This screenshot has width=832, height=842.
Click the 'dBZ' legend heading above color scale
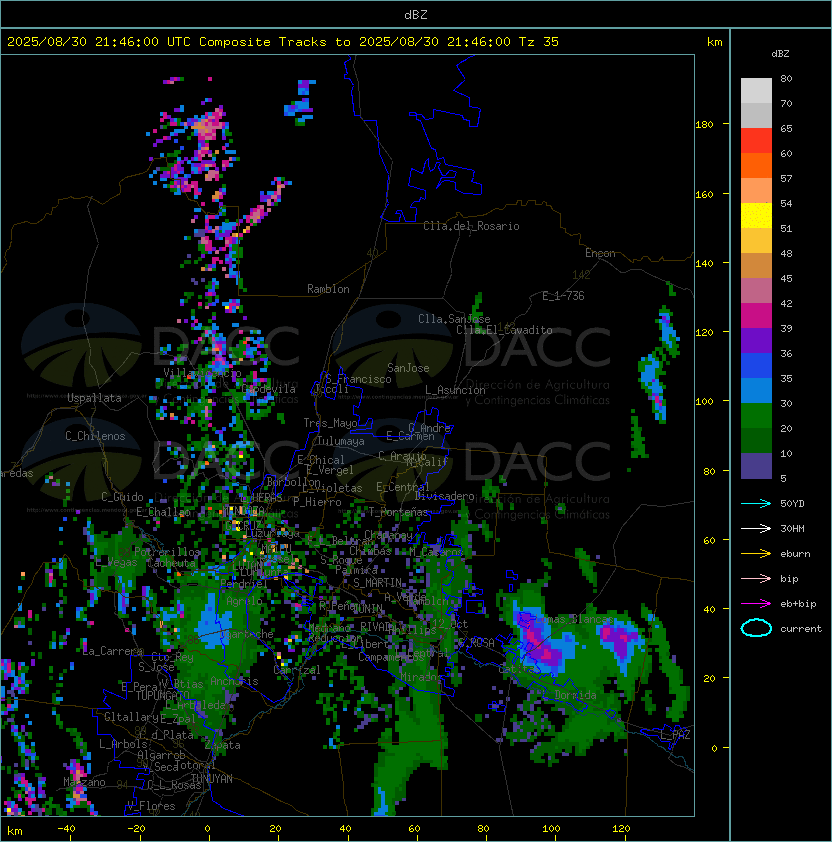(780, 54)
